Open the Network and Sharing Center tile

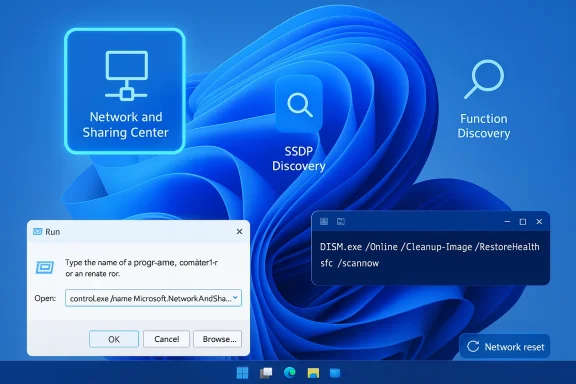pyautogui.click(x=125, y=91)
